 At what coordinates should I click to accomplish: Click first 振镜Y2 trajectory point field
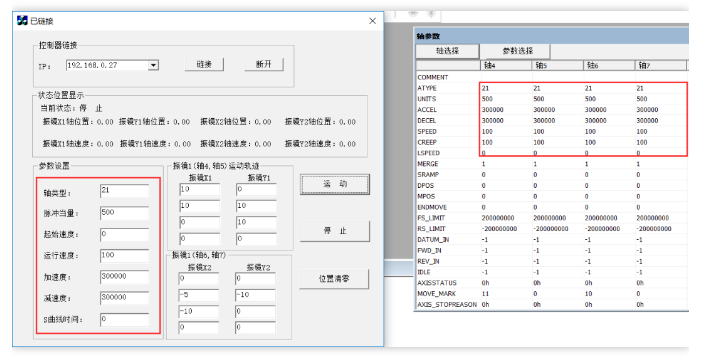click(255, 279)
